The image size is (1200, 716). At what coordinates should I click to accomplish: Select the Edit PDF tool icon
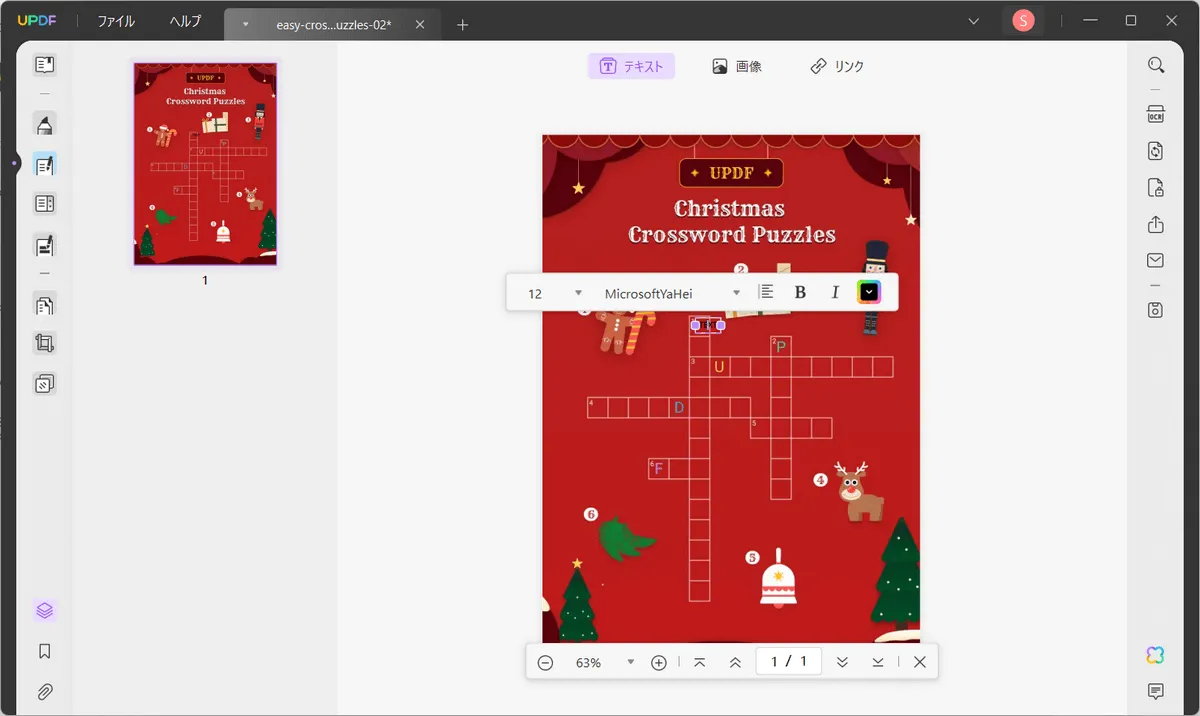click(x=44, y=165)
